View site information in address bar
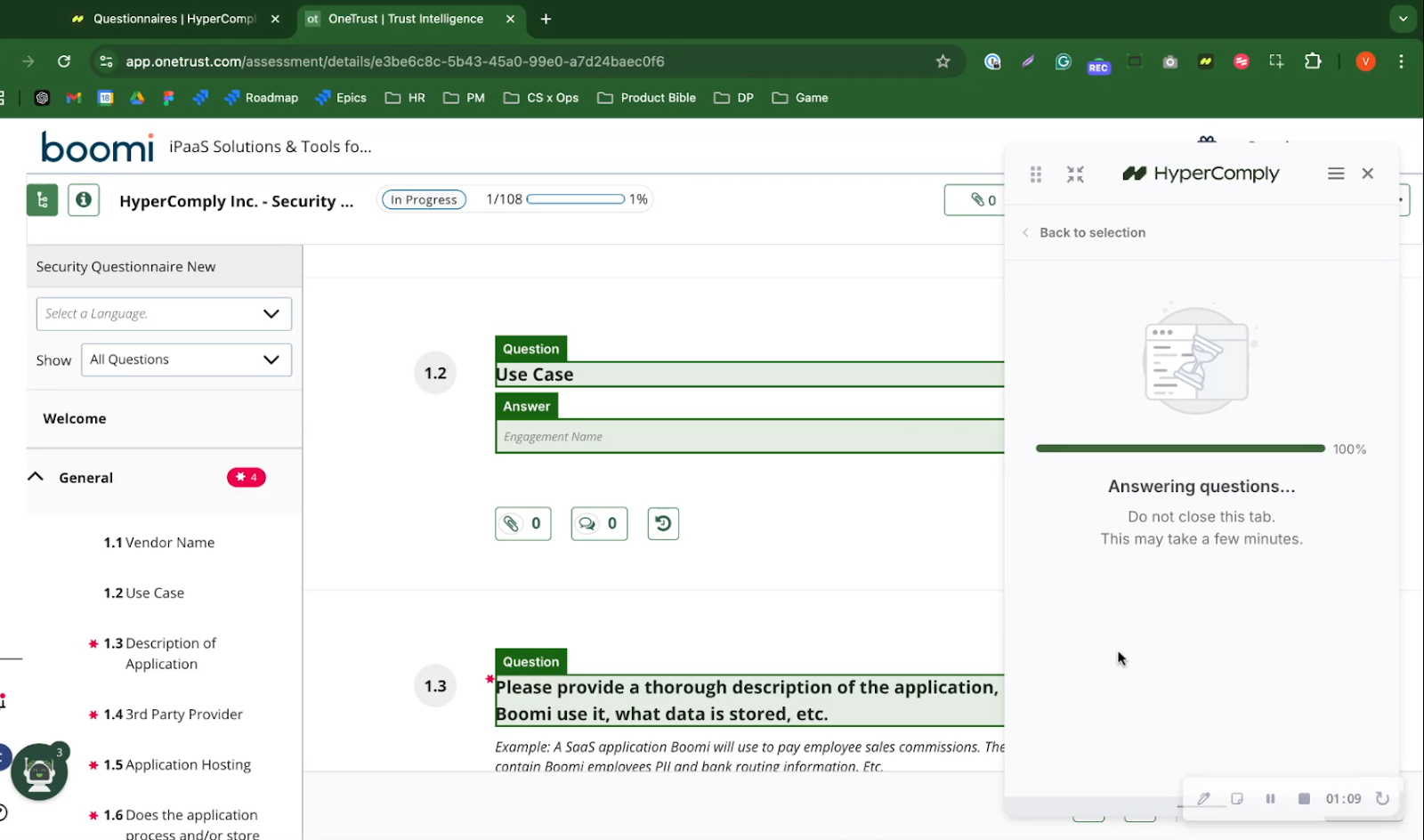The width and height of the screenshot is (1424, 840). click(107, 61)
